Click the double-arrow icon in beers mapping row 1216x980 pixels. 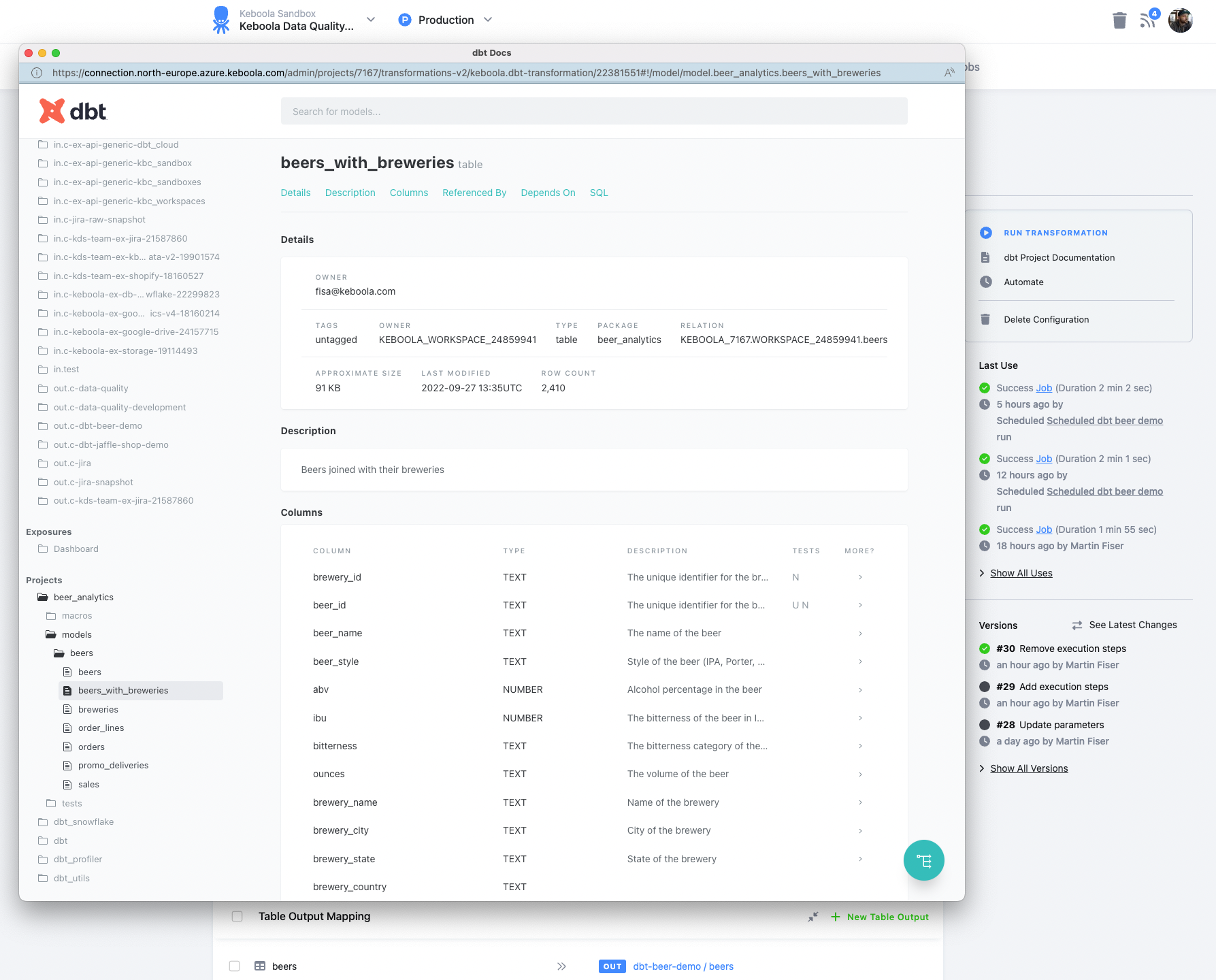pos(561,966)
